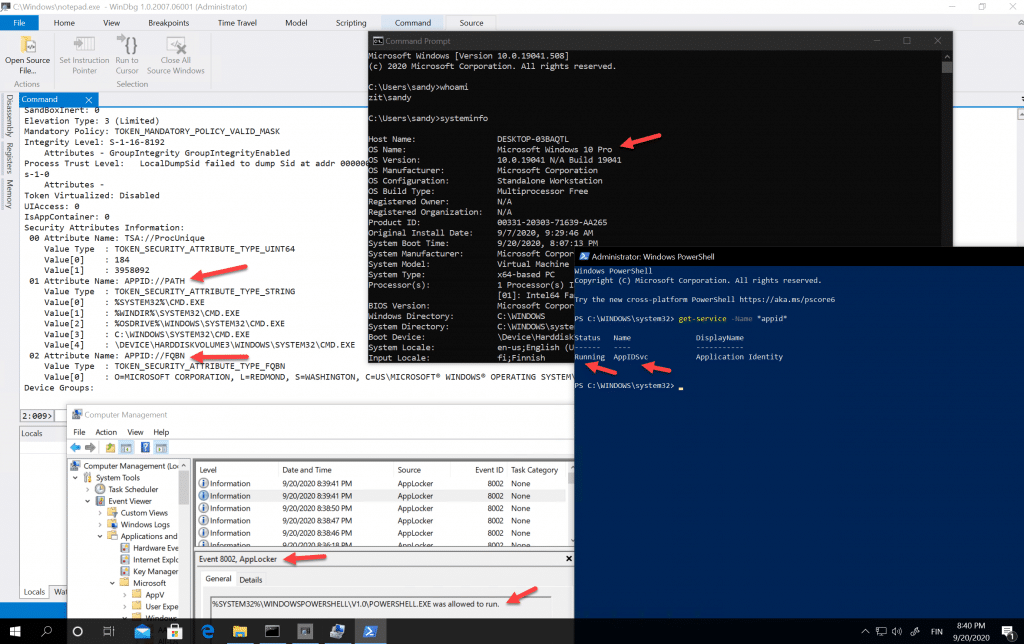The width and height of the screenshot is (1024, 644).
Task: Open the Disassembly side panel
Action: click(x=9, y=116)
